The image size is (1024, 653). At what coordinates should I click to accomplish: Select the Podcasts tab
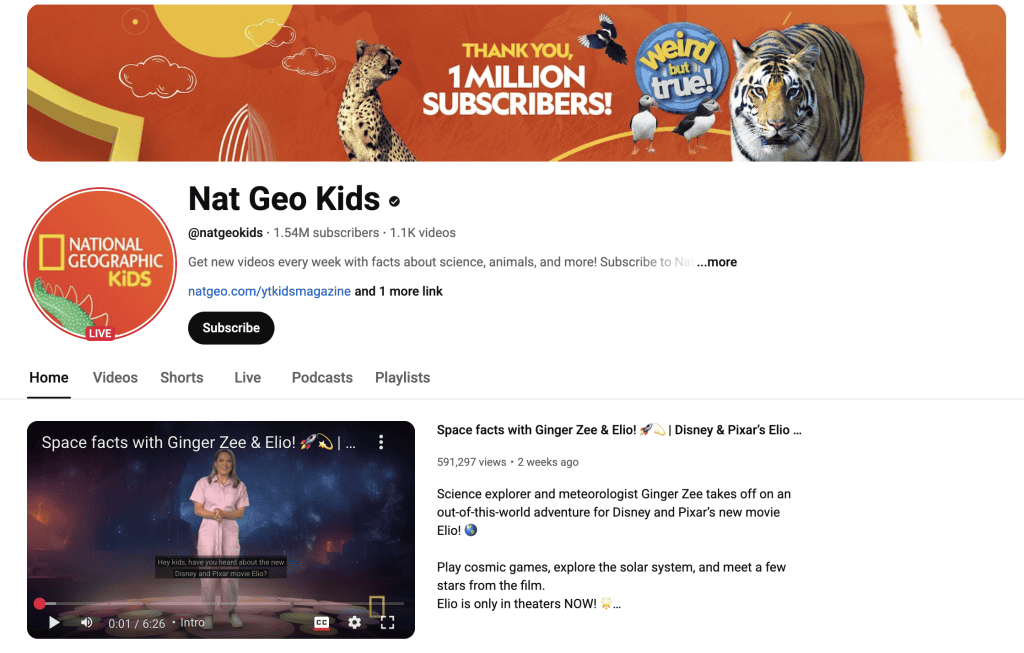click(322, 377)
